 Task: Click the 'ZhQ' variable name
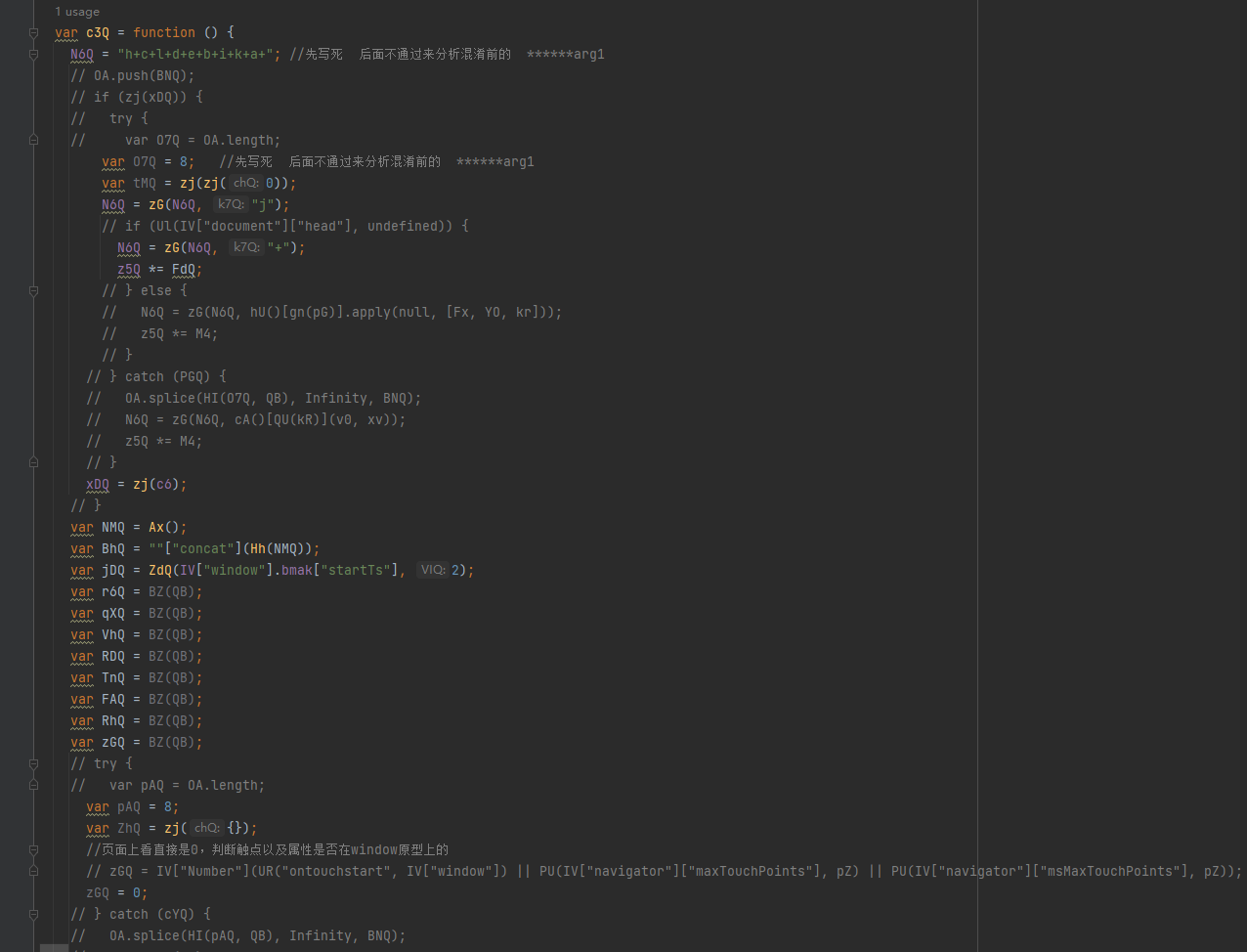point(129,828)
